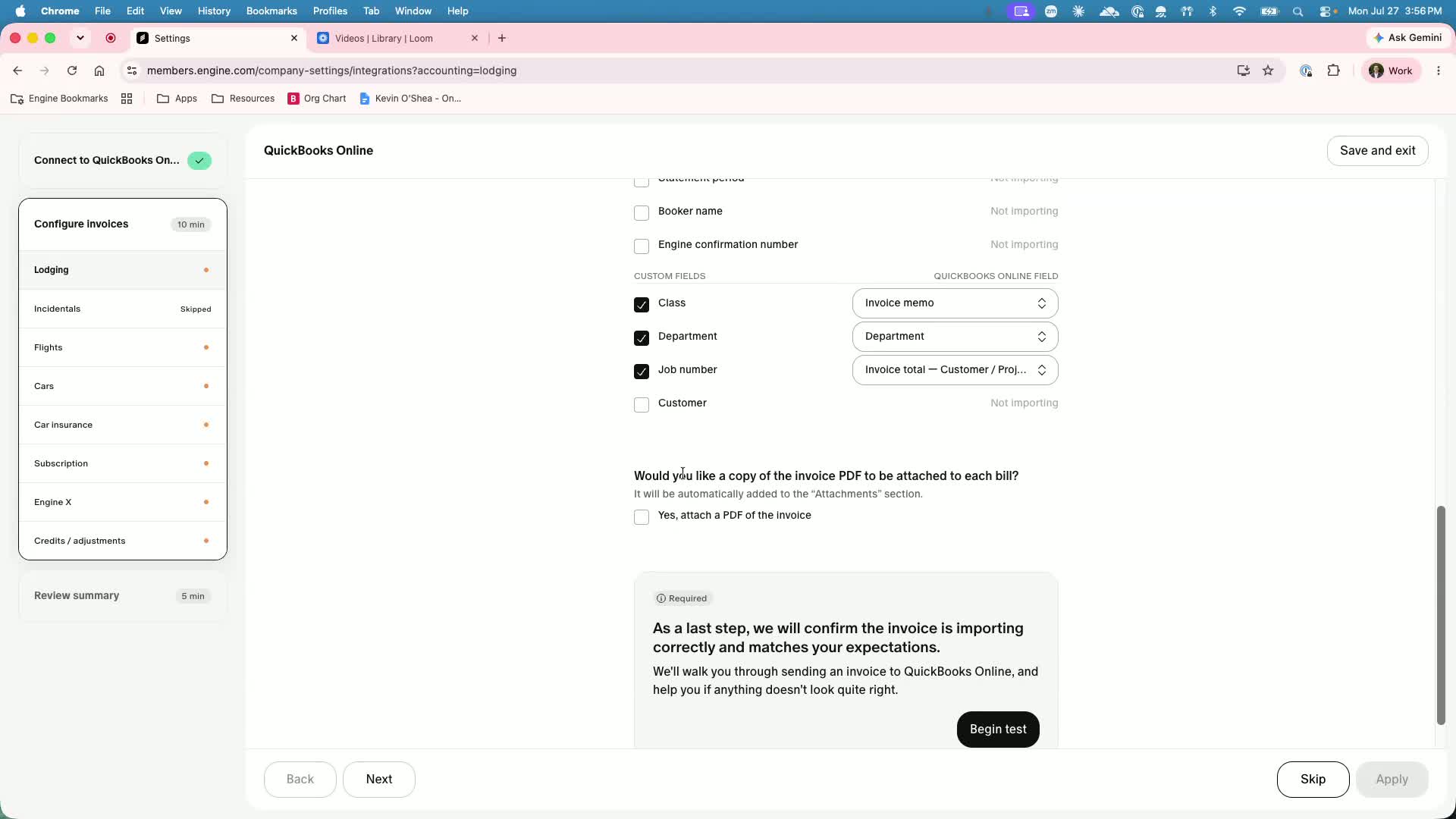Open the tab search dropdown arrow

point(80,38)
